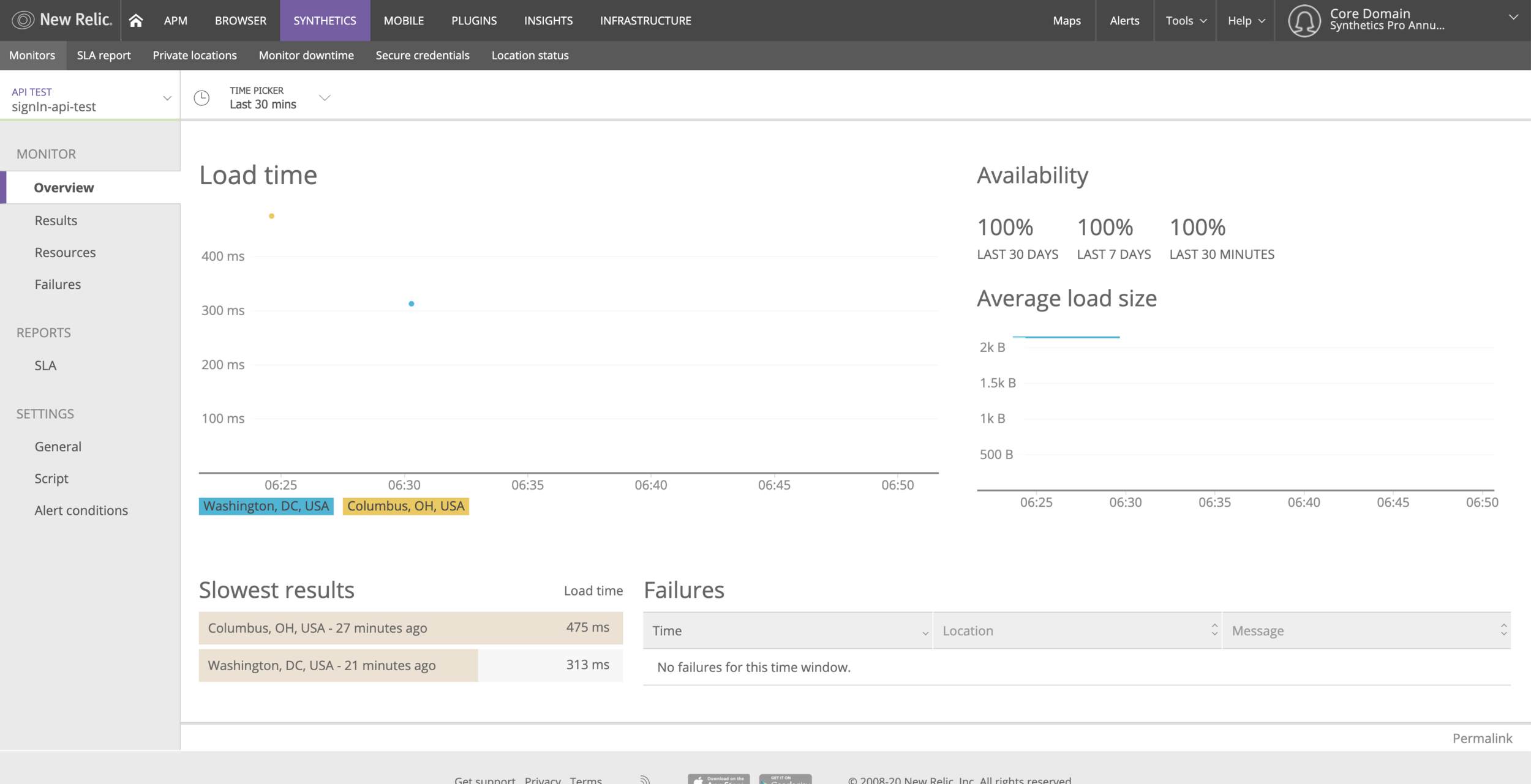Expand the Time Picker dropdown
This screenshot has height=784, width=1531.
(325, 98)
